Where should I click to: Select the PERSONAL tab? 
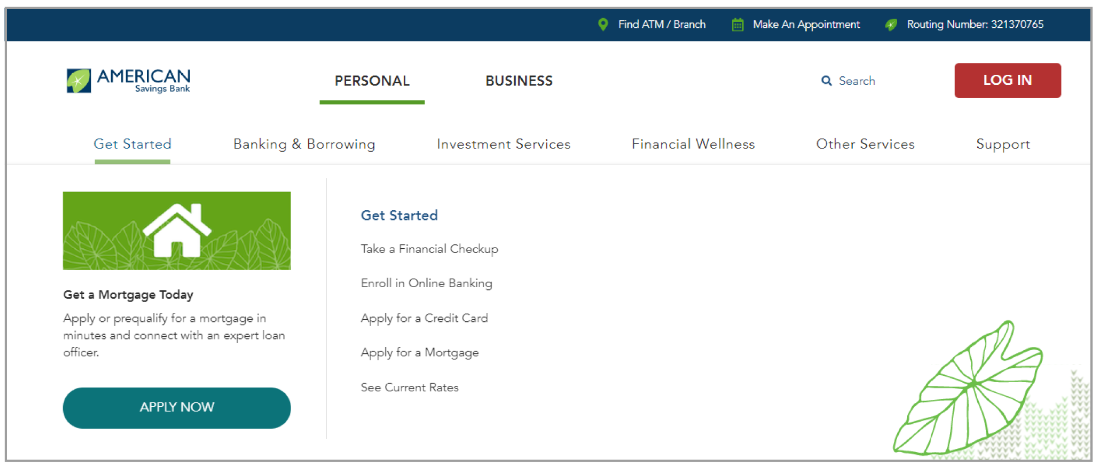(x=372, y=81)
